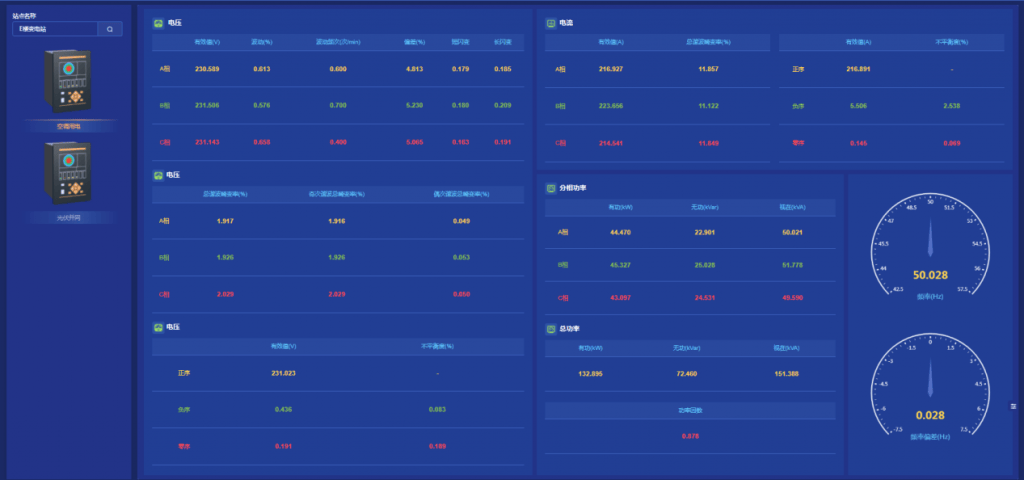Click the 分相功率 panel header icon
Image resolution: width=1024 pixels, height=480 pixels.
551,187
